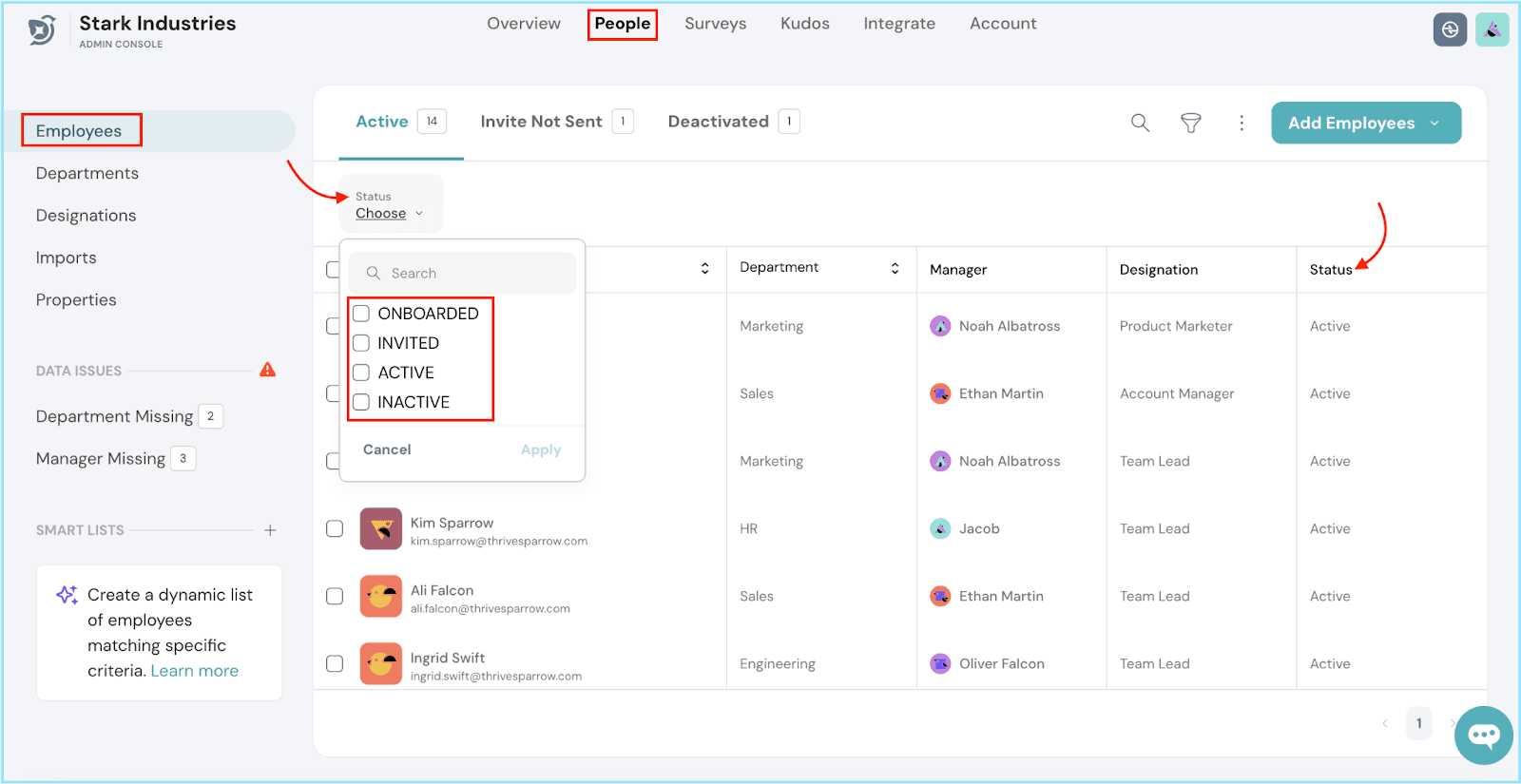
Task: Cancel the status filter popup
Action: tap(387, 449)
